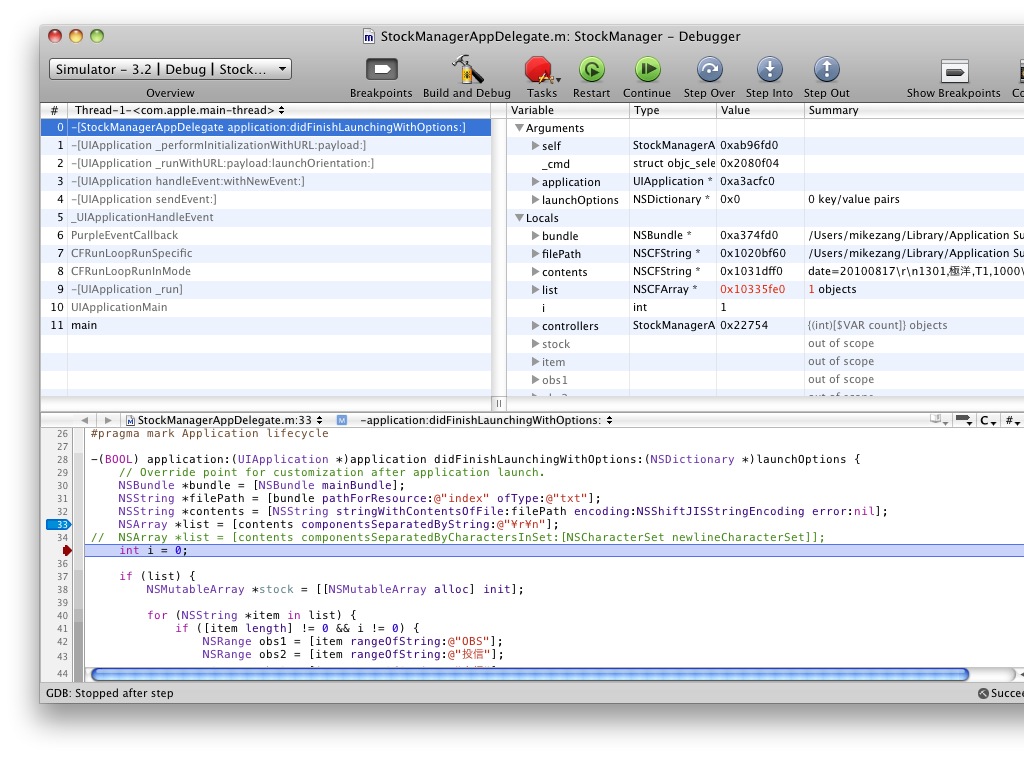Image resolution: width=1024 pixels, height=758 pixels.
Task: Select stack frame 0 StockManagerAppDelegate
Action: point(266,127)
